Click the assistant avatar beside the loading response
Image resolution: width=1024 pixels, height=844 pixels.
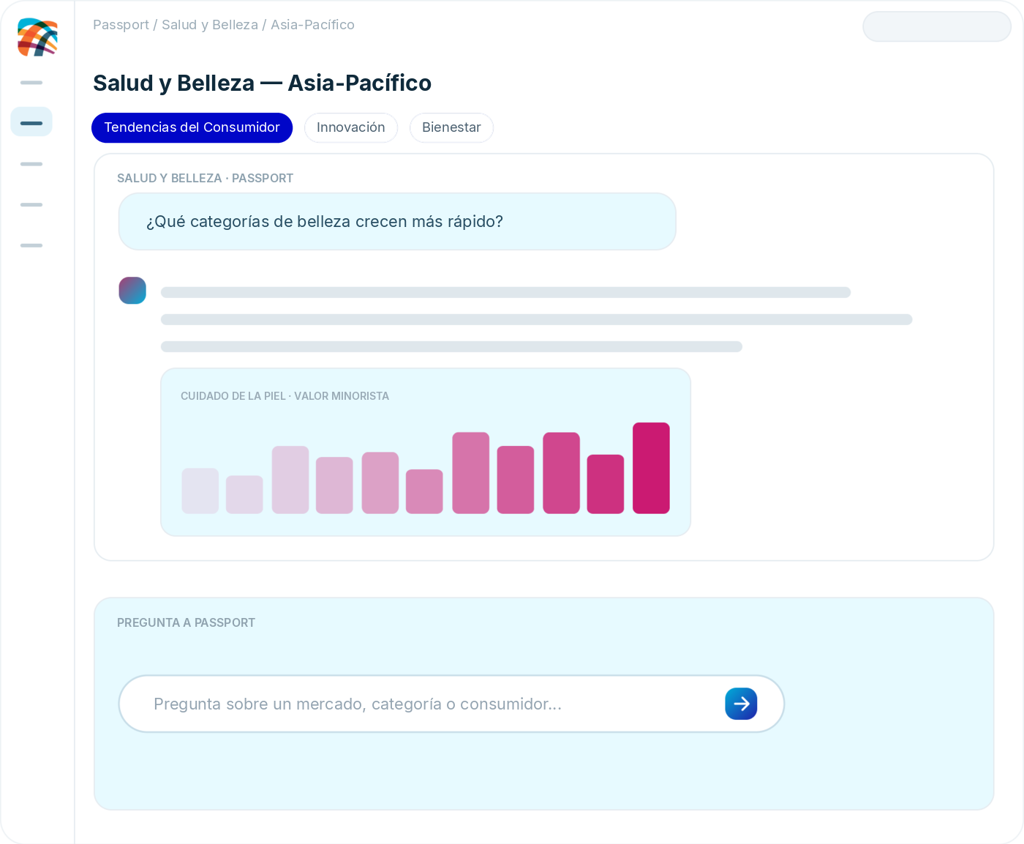133,291
